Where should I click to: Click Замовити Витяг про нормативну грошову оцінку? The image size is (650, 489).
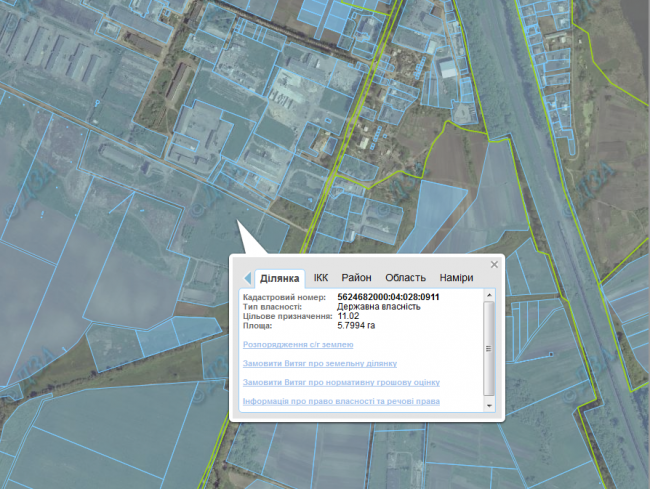[341, 382]
